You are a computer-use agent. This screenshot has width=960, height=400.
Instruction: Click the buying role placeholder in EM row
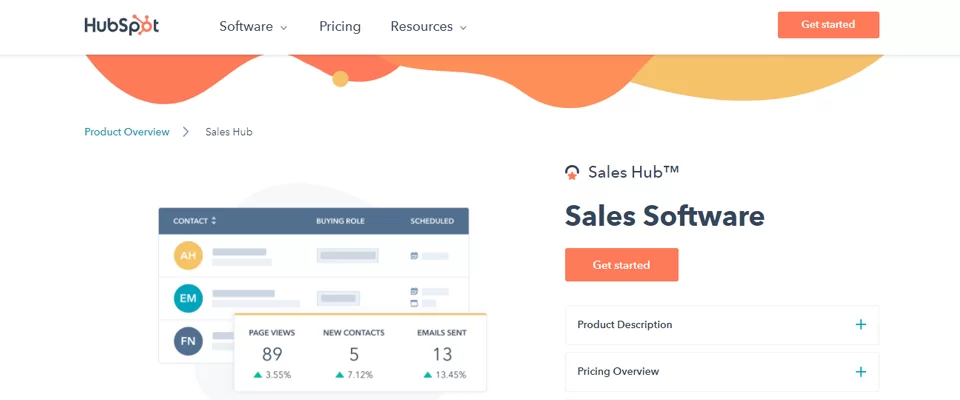coord(338,298)
